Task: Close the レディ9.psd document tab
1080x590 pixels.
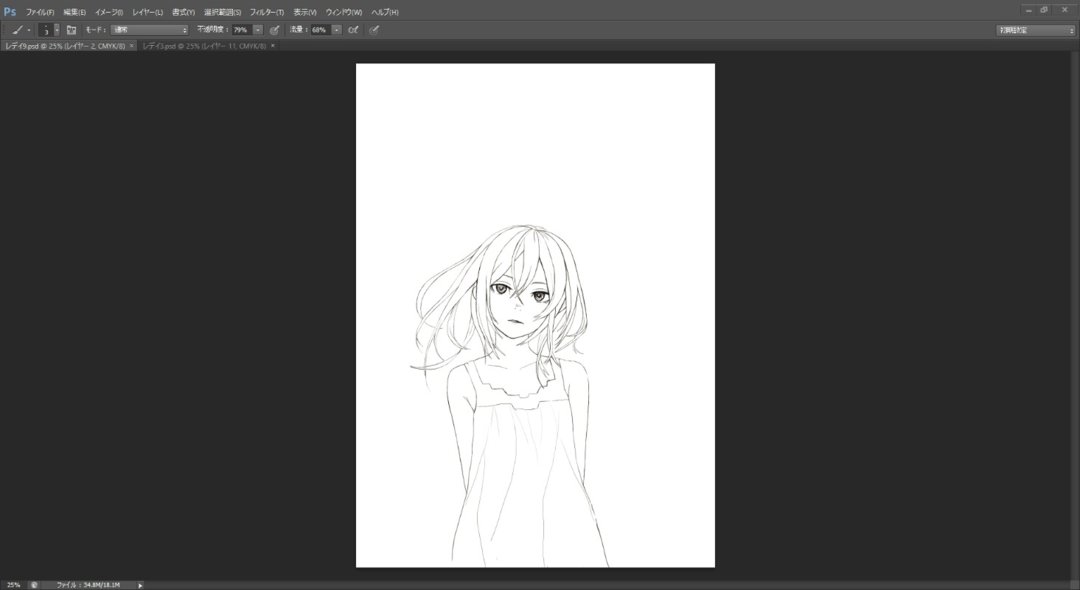Action: 132,45
